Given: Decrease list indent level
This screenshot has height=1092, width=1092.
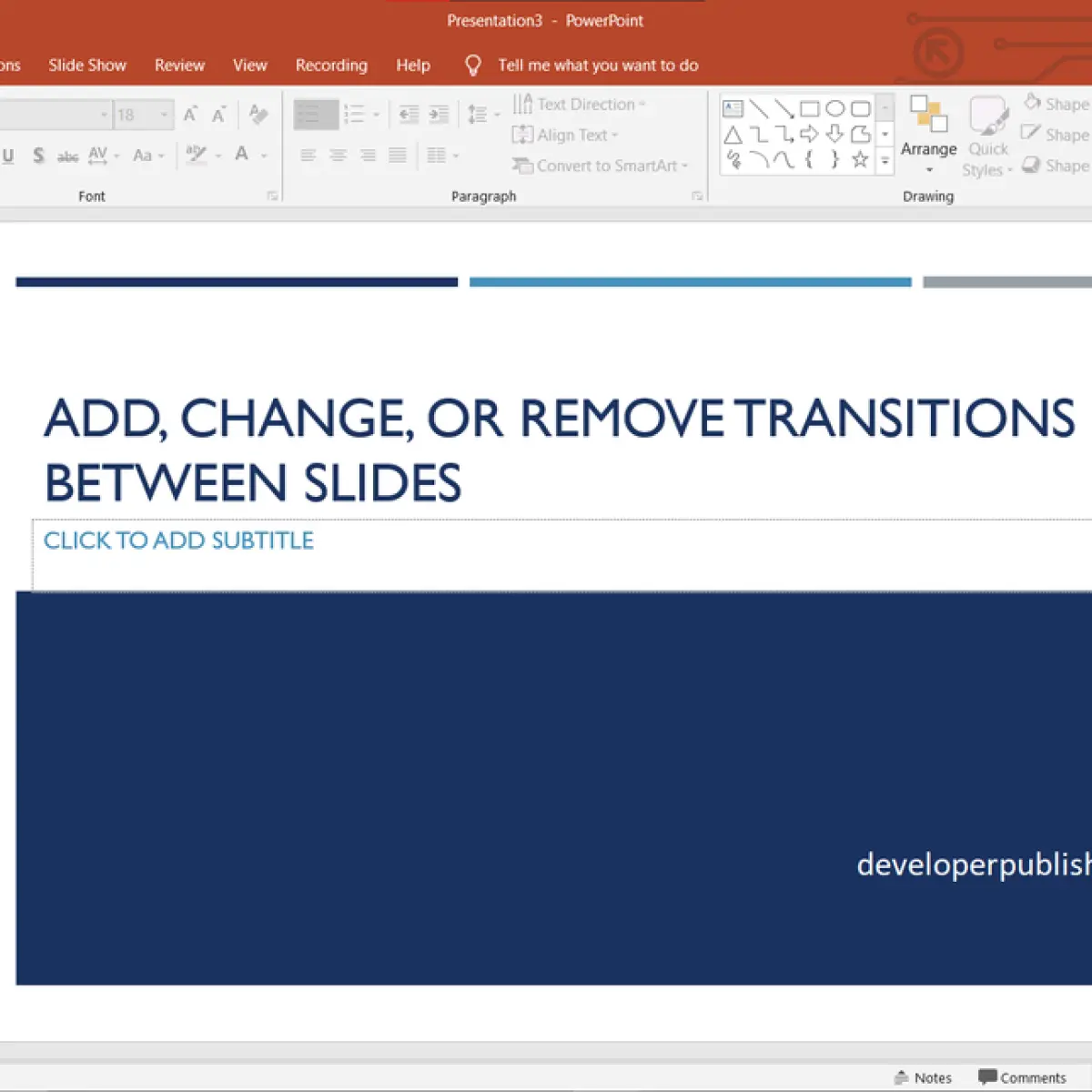Looking at the screenshot, I should point(409,115).
